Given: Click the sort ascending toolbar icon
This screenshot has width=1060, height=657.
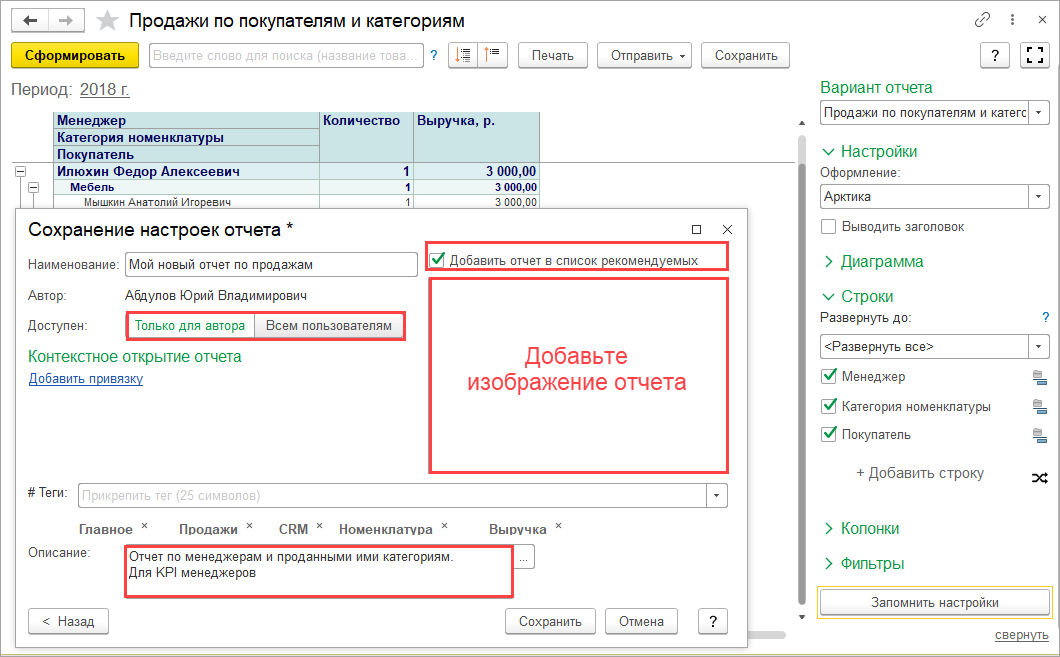Looking at the screenshot, I should click(492, 55).
